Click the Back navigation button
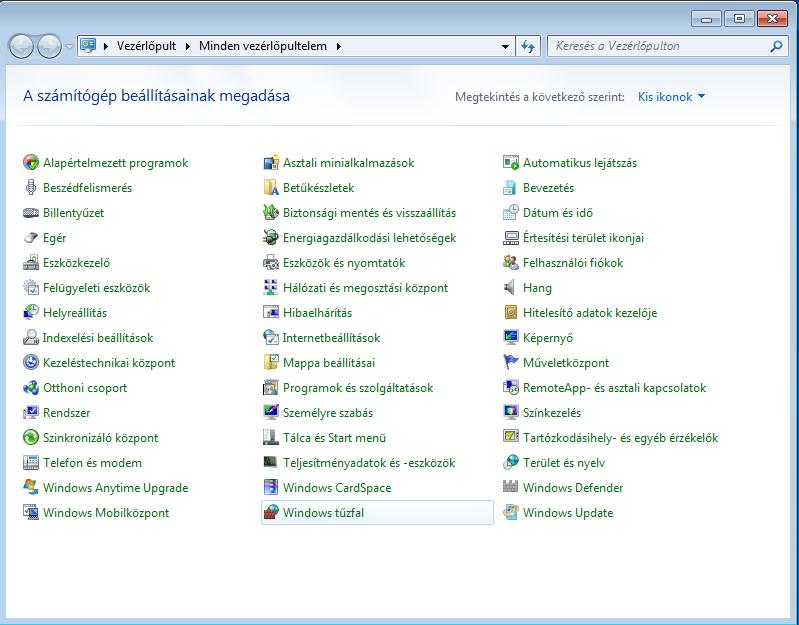 click(x=21, y=46)
